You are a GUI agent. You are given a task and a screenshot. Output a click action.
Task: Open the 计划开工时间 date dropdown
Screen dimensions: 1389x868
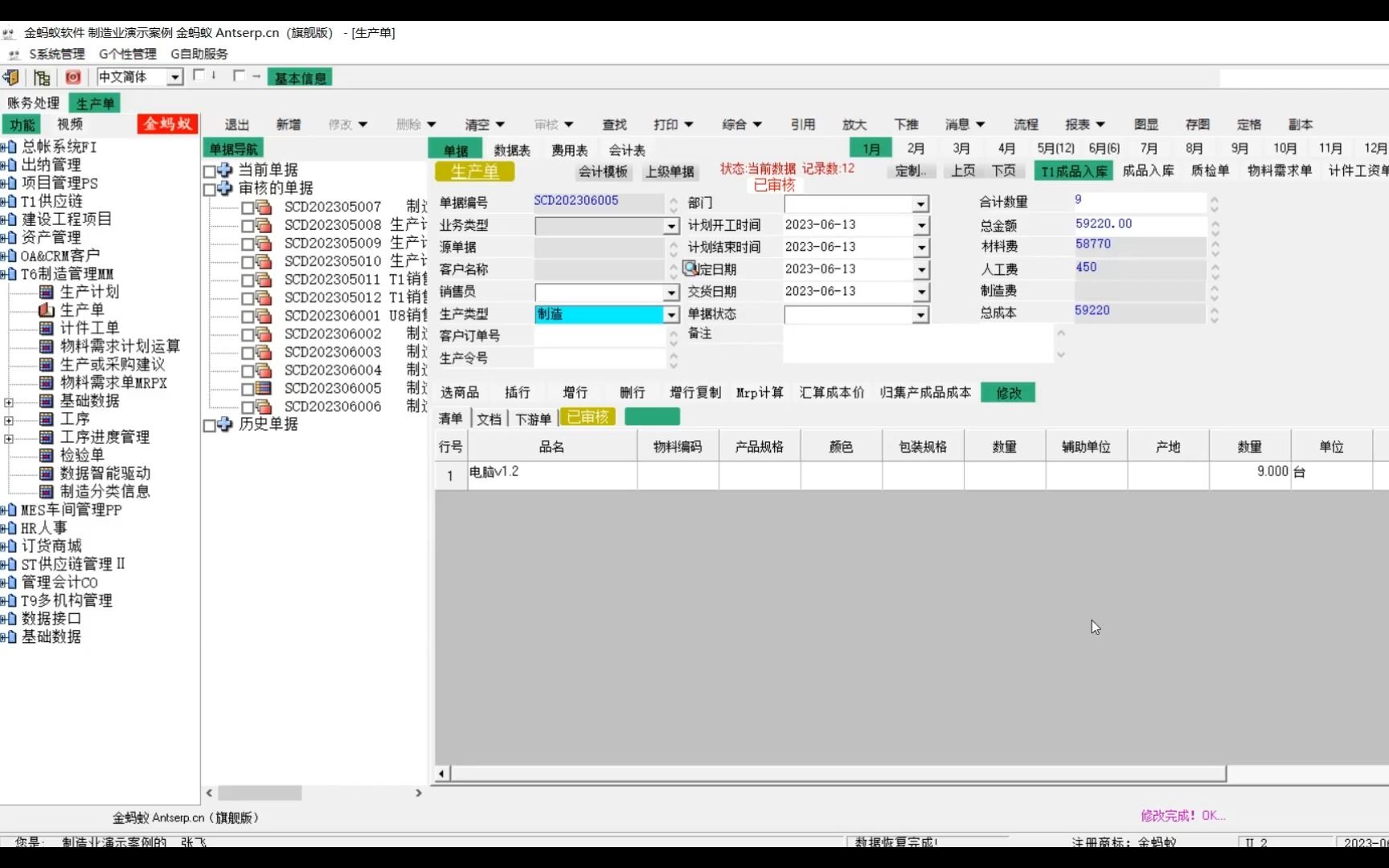tap(921, 226)
